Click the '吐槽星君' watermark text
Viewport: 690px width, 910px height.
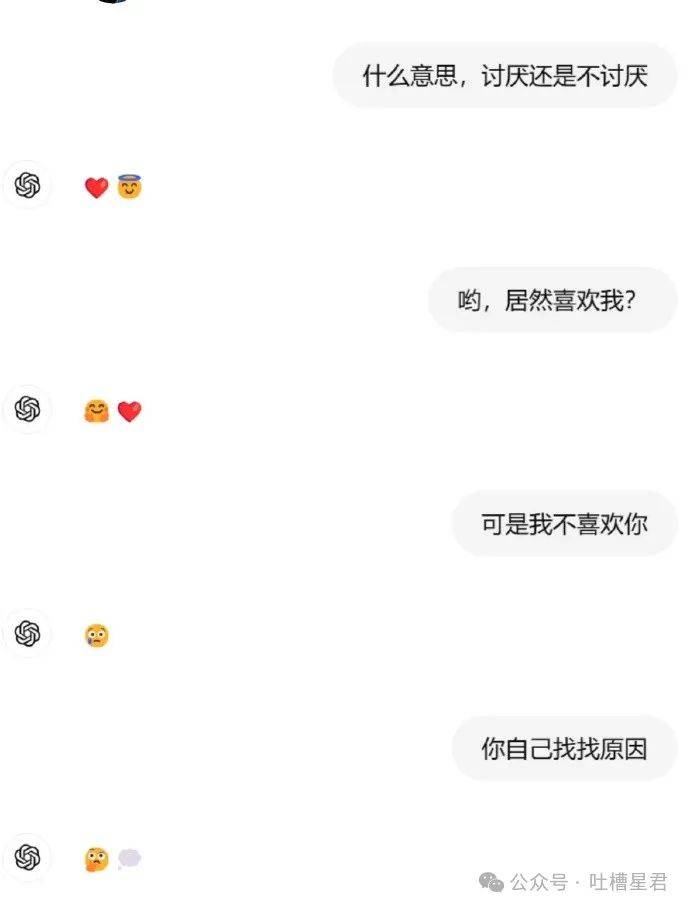coord(628,882)
